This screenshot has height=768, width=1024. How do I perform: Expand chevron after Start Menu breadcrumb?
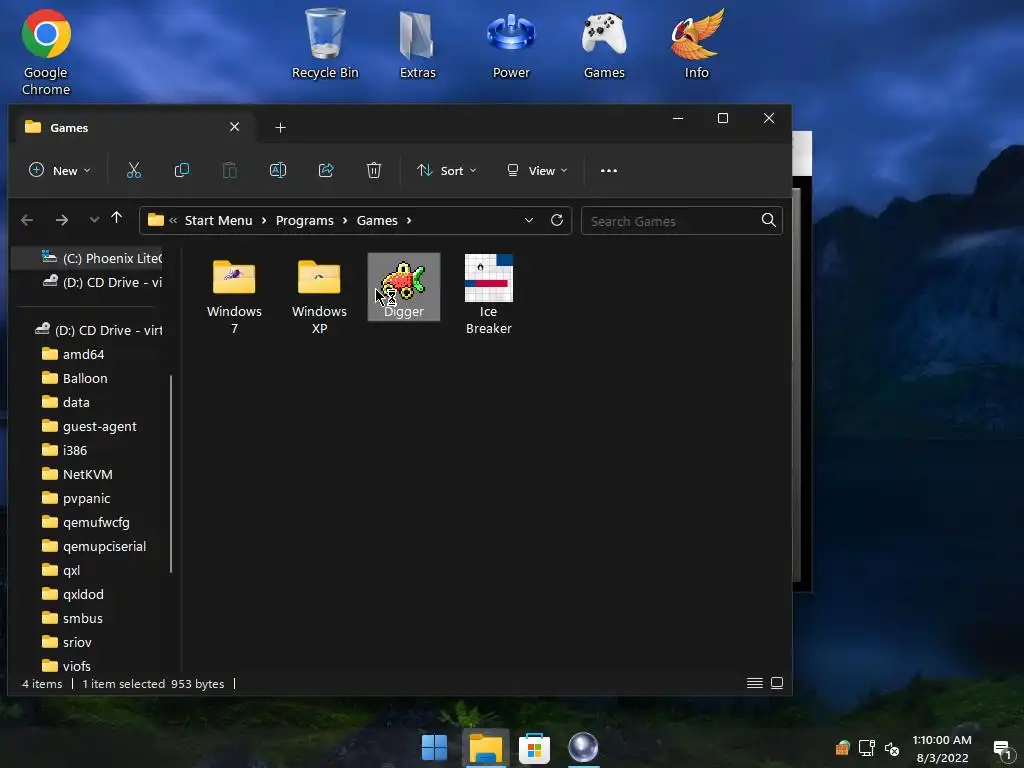point(264,221)
